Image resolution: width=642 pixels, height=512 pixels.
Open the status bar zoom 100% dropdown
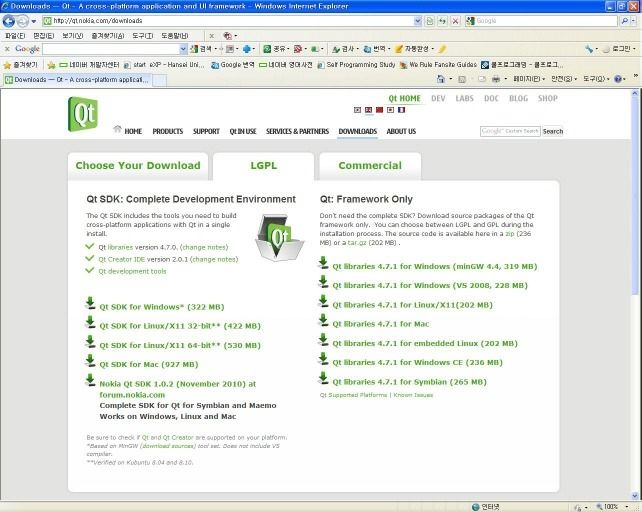point(627,507)
